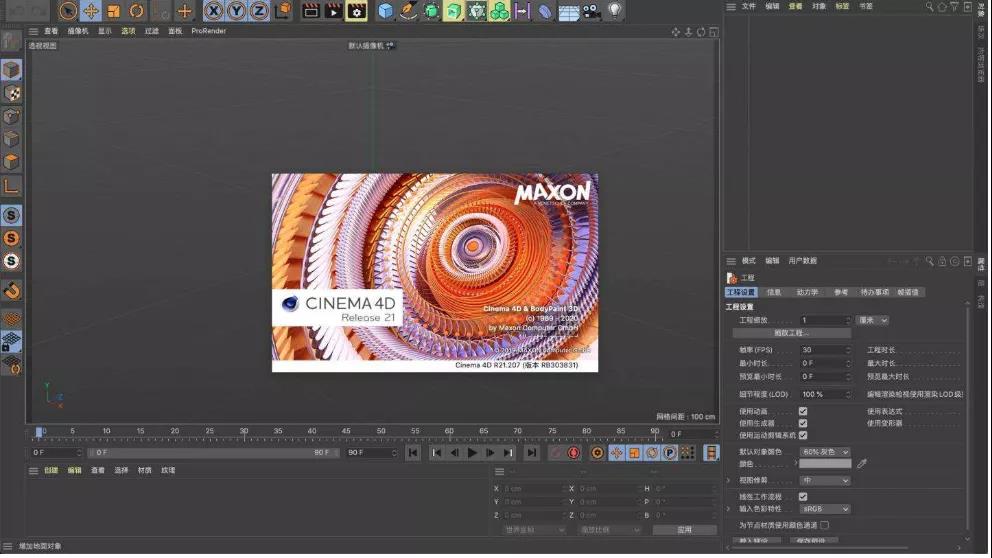Click the orange snap magnet icon
The width and height of the screenshot is (992, 558).
[x=11, y=291]
